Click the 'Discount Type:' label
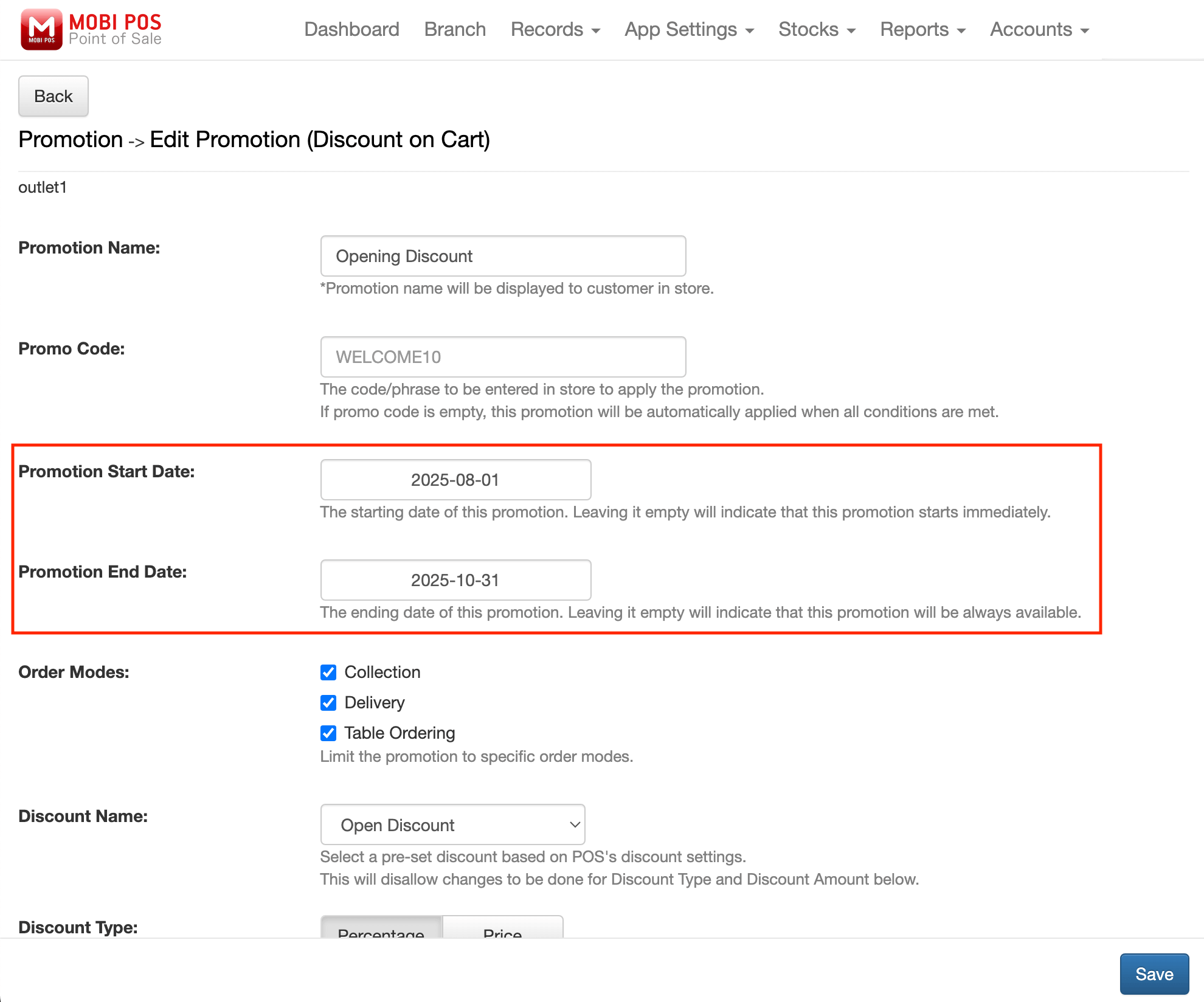 (78, 927)
